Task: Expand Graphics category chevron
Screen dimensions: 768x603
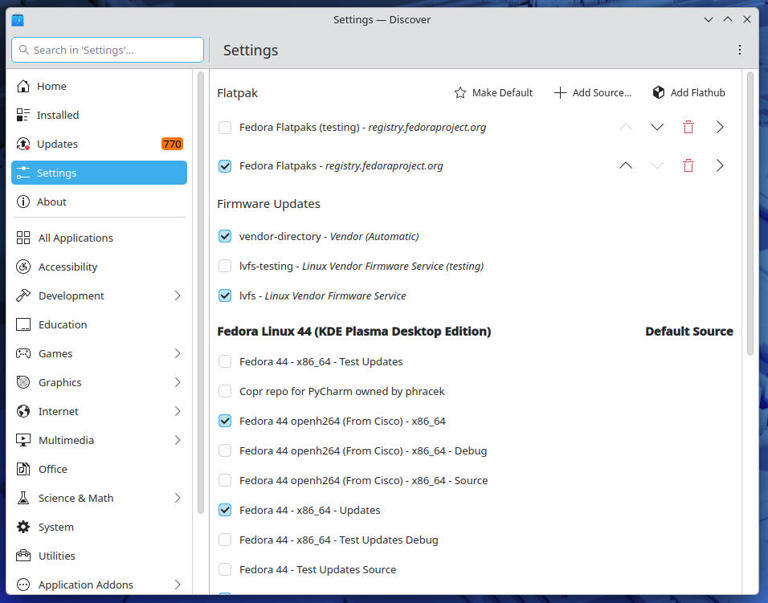Action: click(x=177, y=383)
